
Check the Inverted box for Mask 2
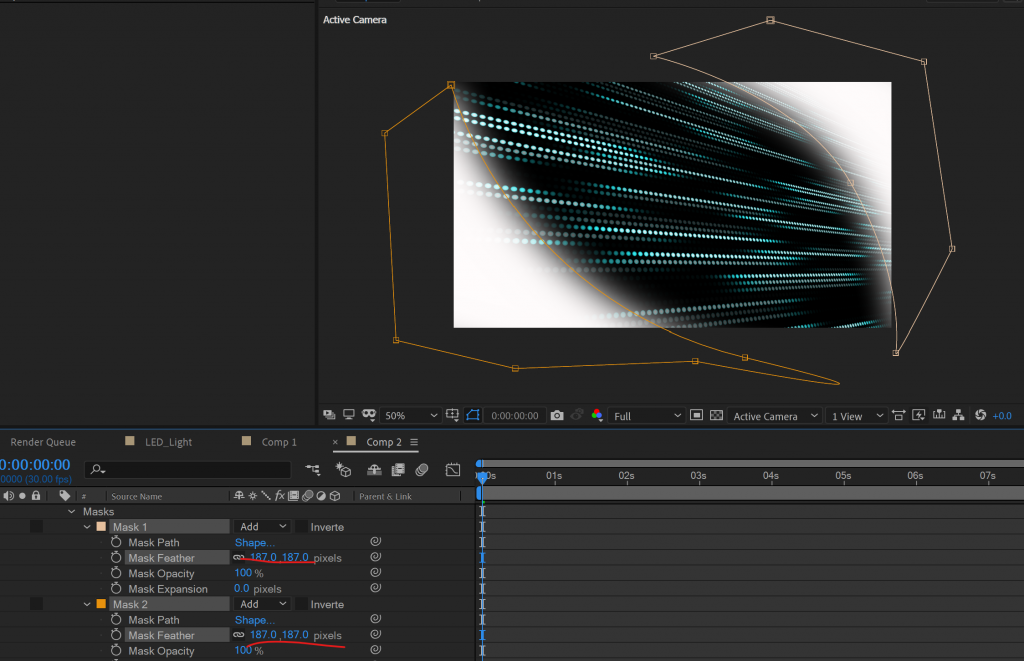[x=302, y=605]
